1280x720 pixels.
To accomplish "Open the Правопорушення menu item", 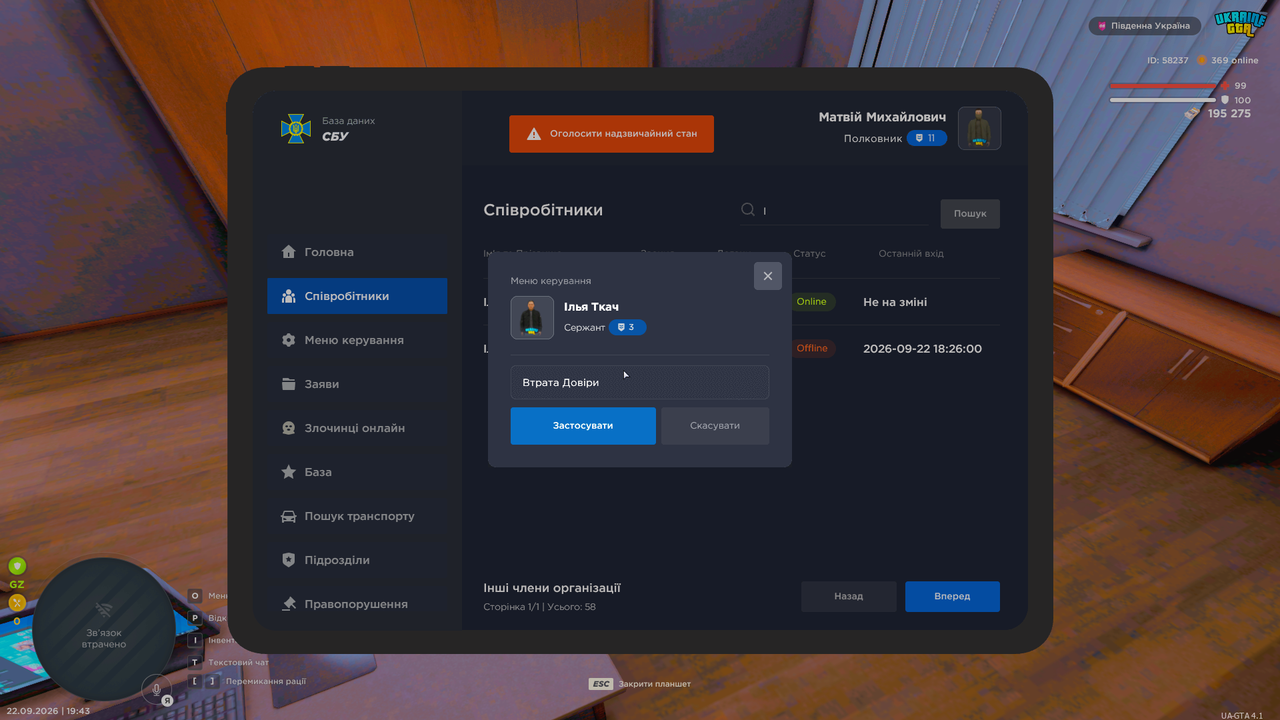I will click(357, 604).
